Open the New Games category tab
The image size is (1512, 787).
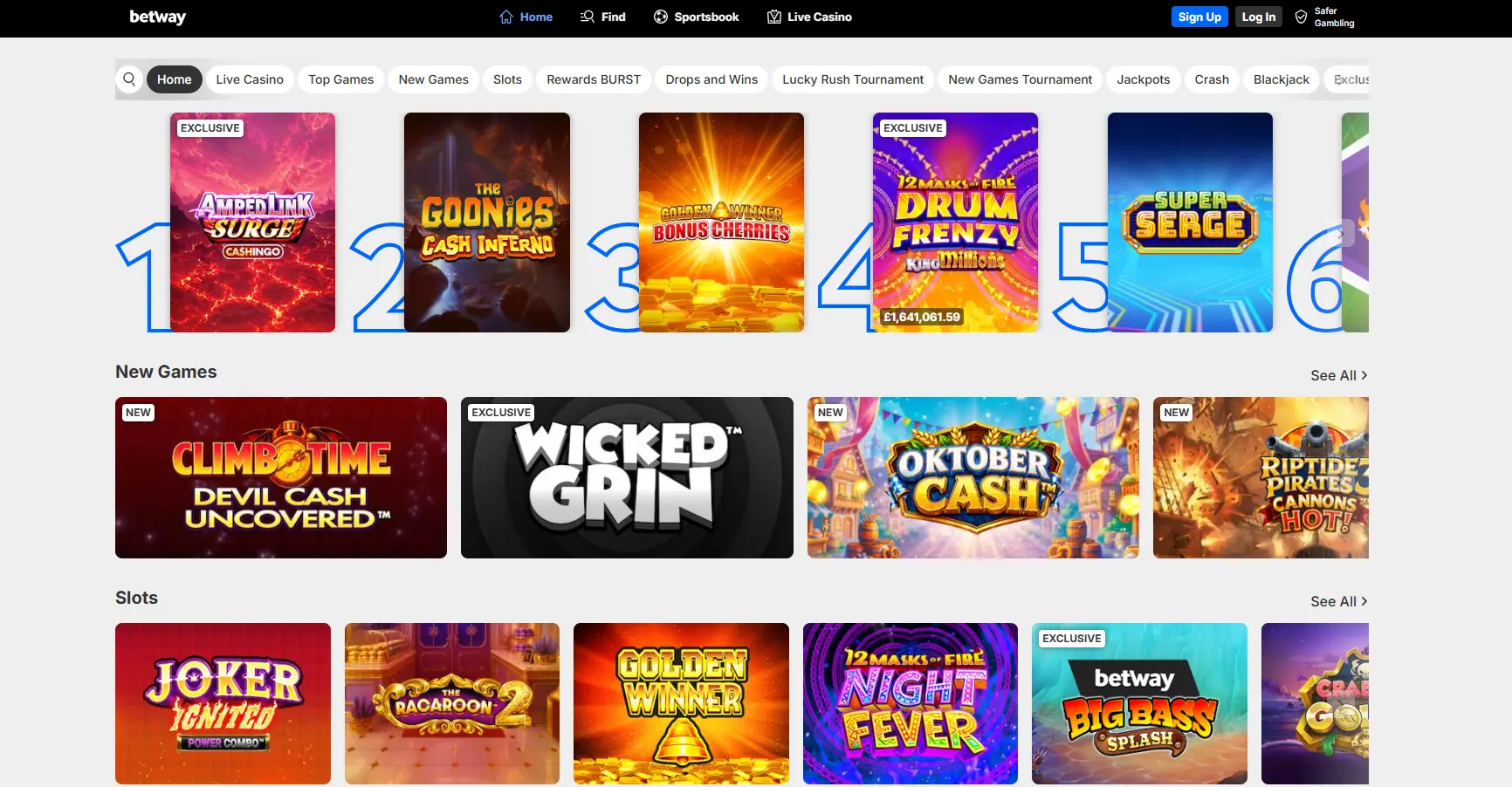[x=434, y=79]
